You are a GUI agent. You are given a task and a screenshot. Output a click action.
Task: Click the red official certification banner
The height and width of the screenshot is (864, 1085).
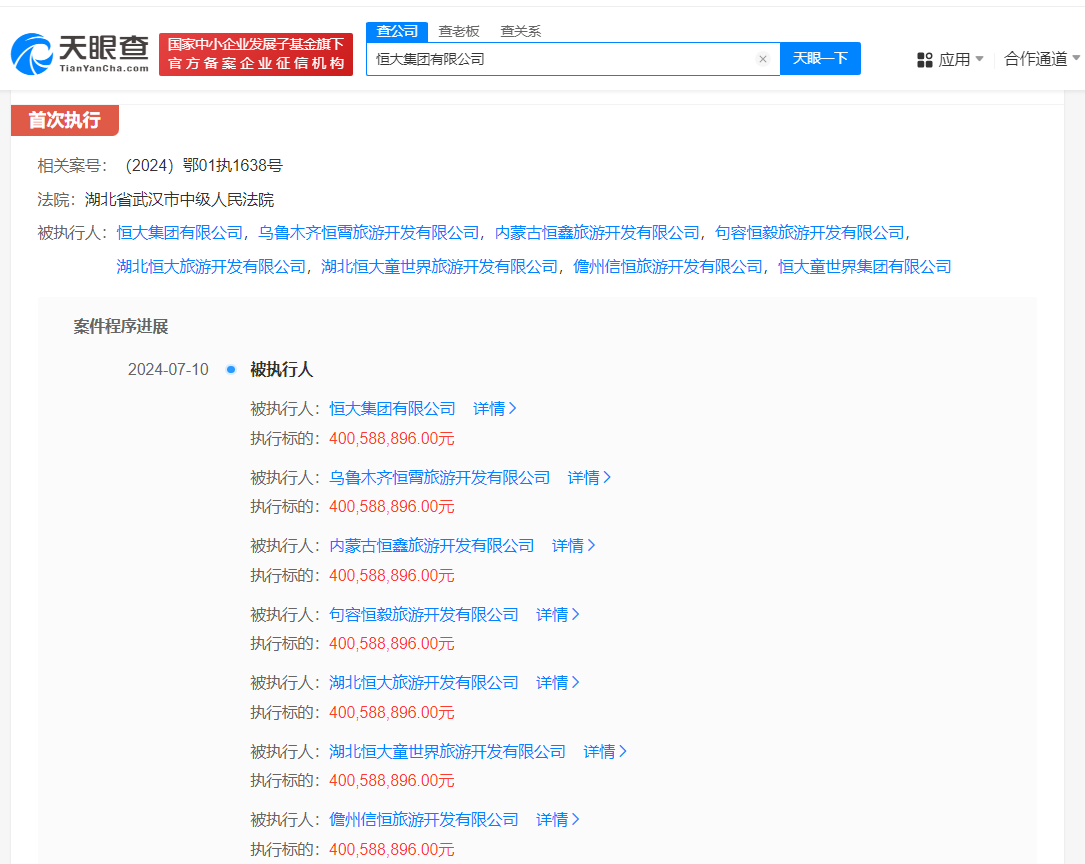coord(256,53)
